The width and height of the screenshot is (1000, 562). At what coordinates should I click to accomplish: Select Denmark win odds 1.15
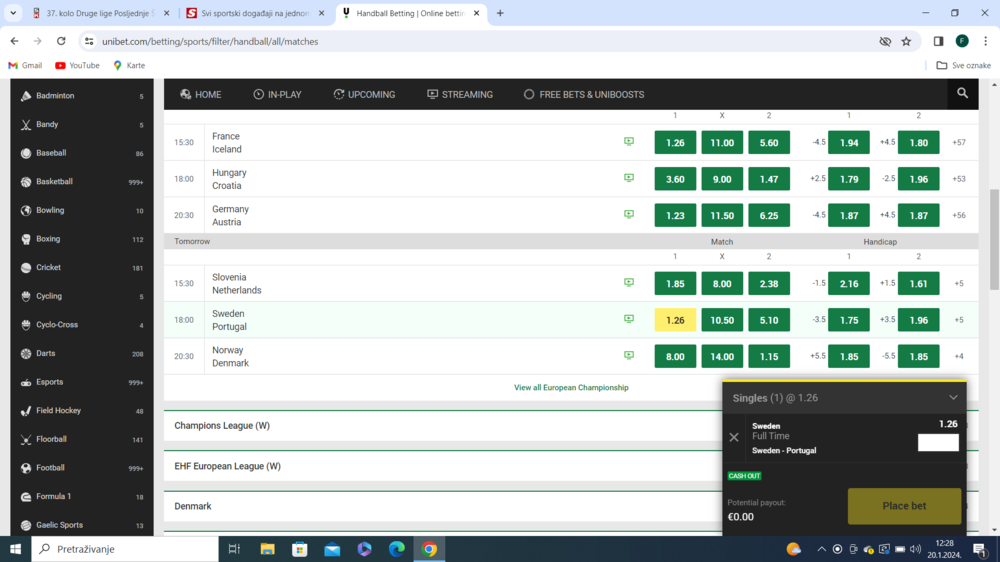(x=768, y=357)
